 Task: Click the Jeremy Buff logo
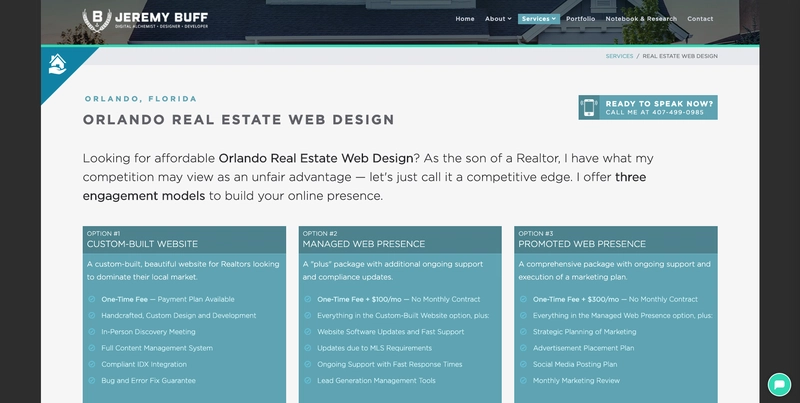pos(145,20)
